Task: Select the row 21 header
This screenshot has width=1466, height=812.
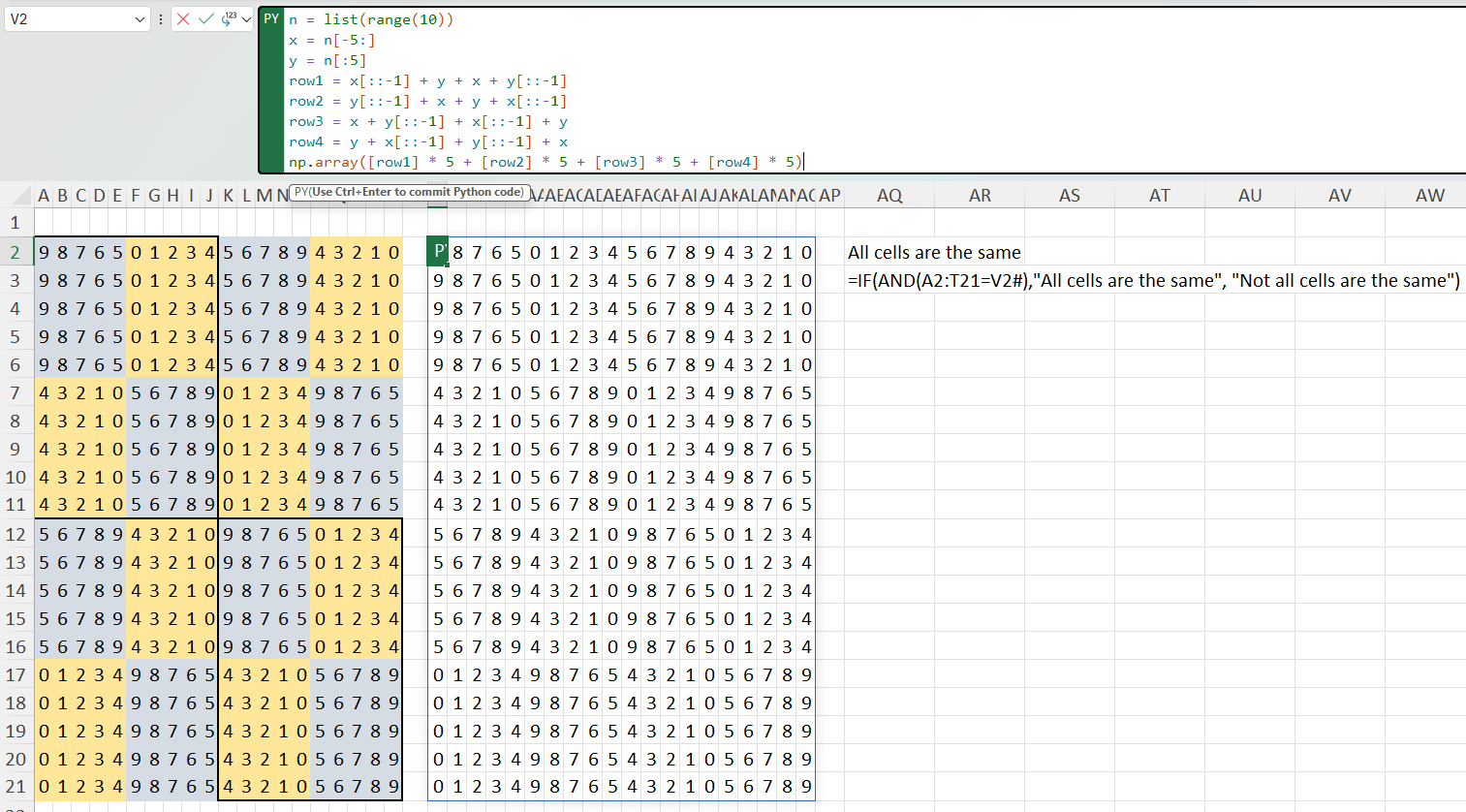Action: coord(16,787)
